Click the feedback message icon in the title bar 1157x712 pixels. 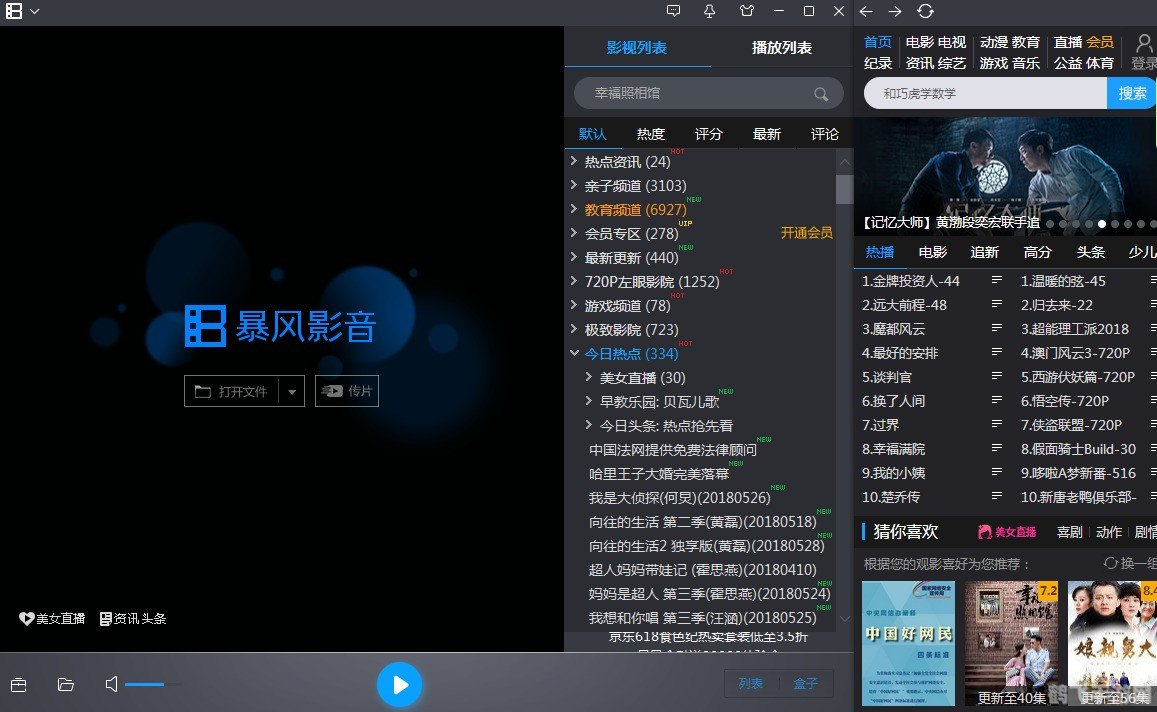click(x=673, y=11)
